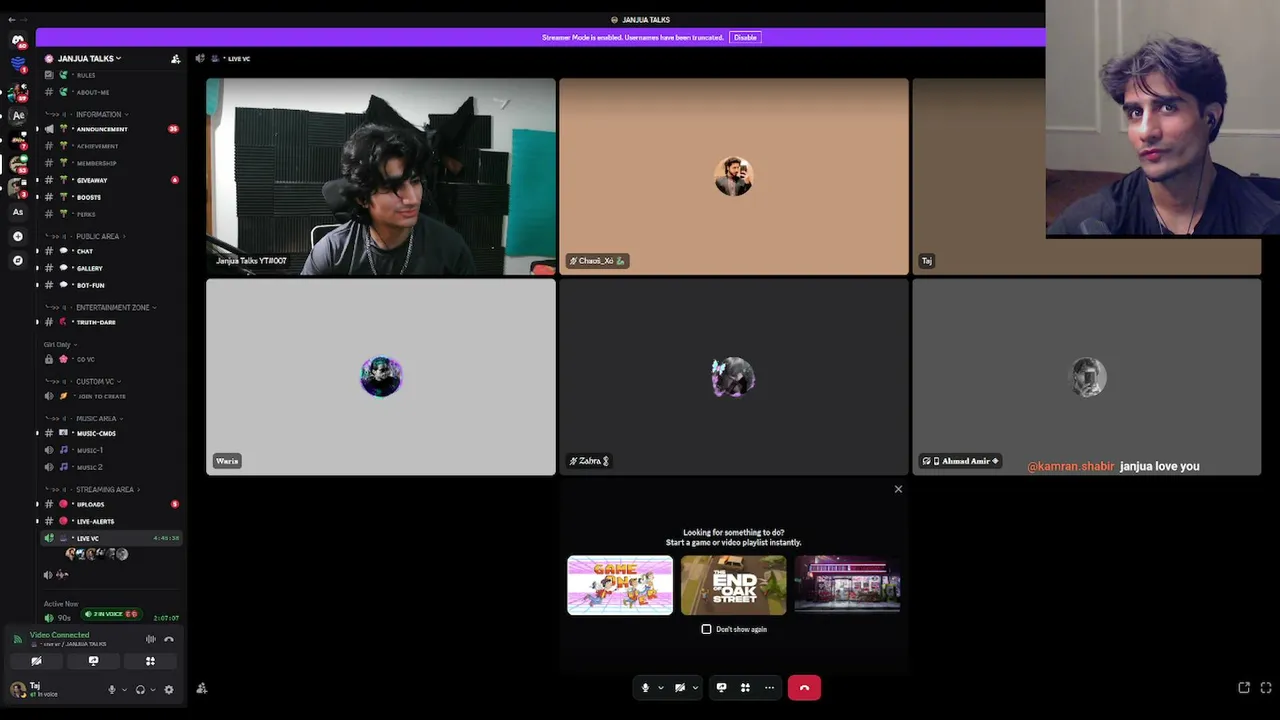The width and height of the screenshot is (1280, 720).
Task: Open the As server icon
Action: tap(18, 212)
